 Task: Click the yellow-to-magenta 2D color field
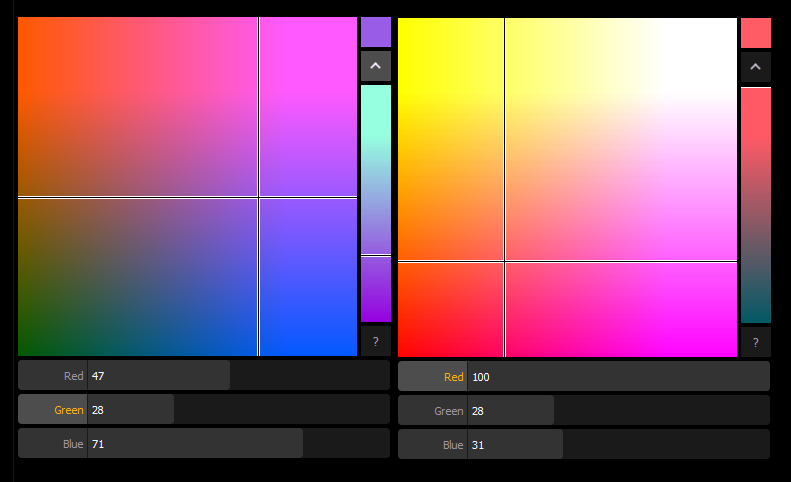click(x=567, y=187)
